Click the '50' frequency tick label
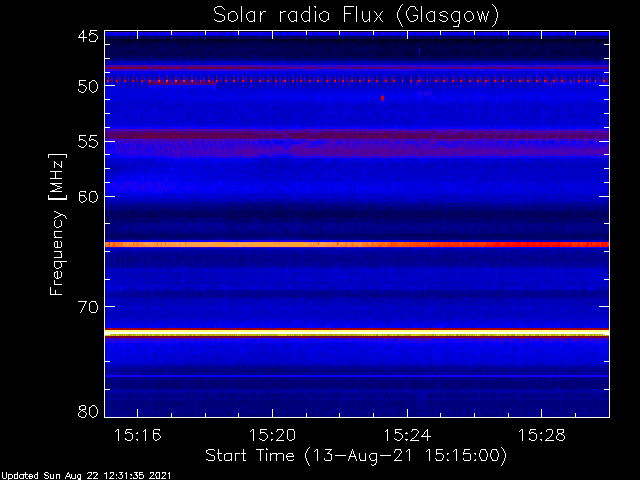640x480 pixels. [88, 86]
